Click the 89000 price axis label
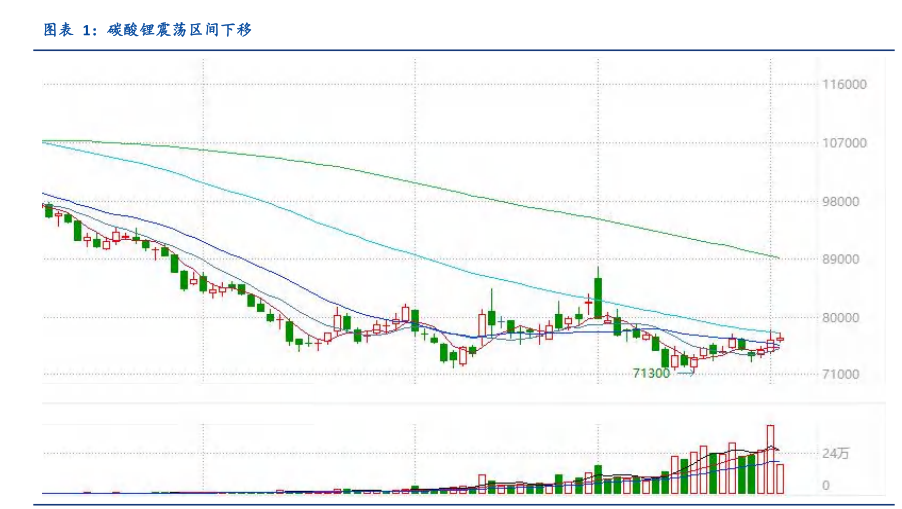The image size is (902, 509). [x=840, y=259]
